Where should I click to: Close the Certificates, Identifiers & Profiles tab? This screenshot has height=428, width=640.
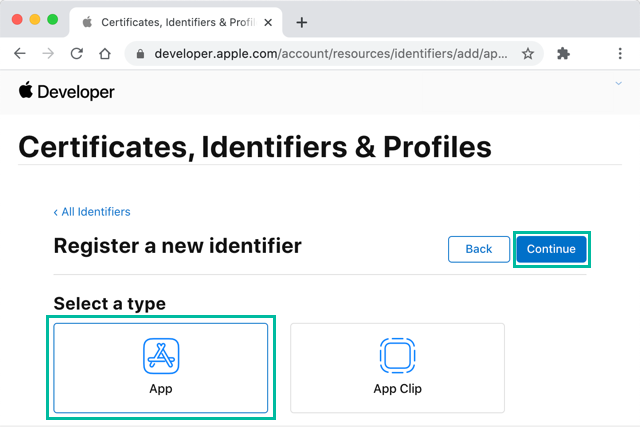pyautogui.click(x=268, y=22)
